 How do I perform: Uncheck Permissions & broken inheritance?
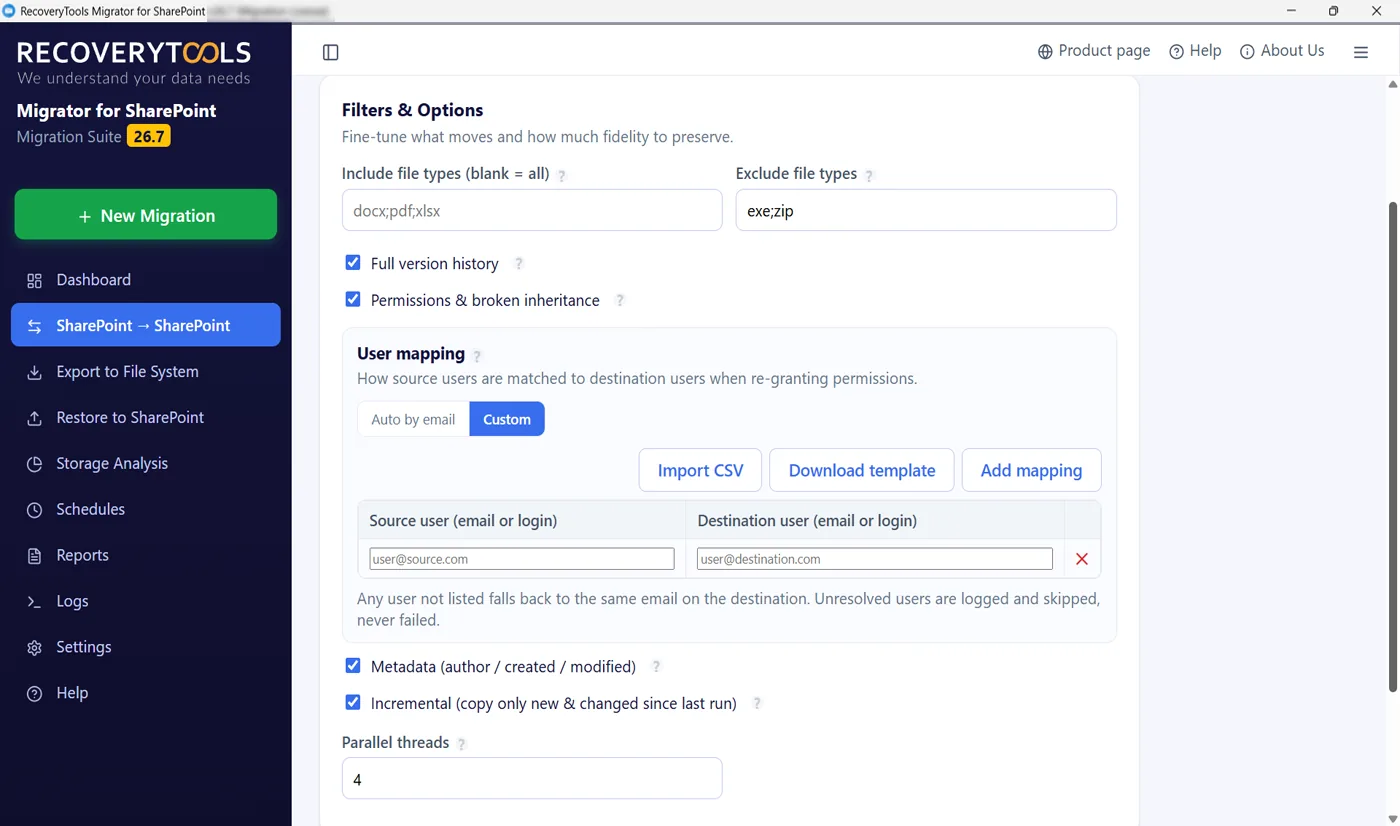pos(353,300)
